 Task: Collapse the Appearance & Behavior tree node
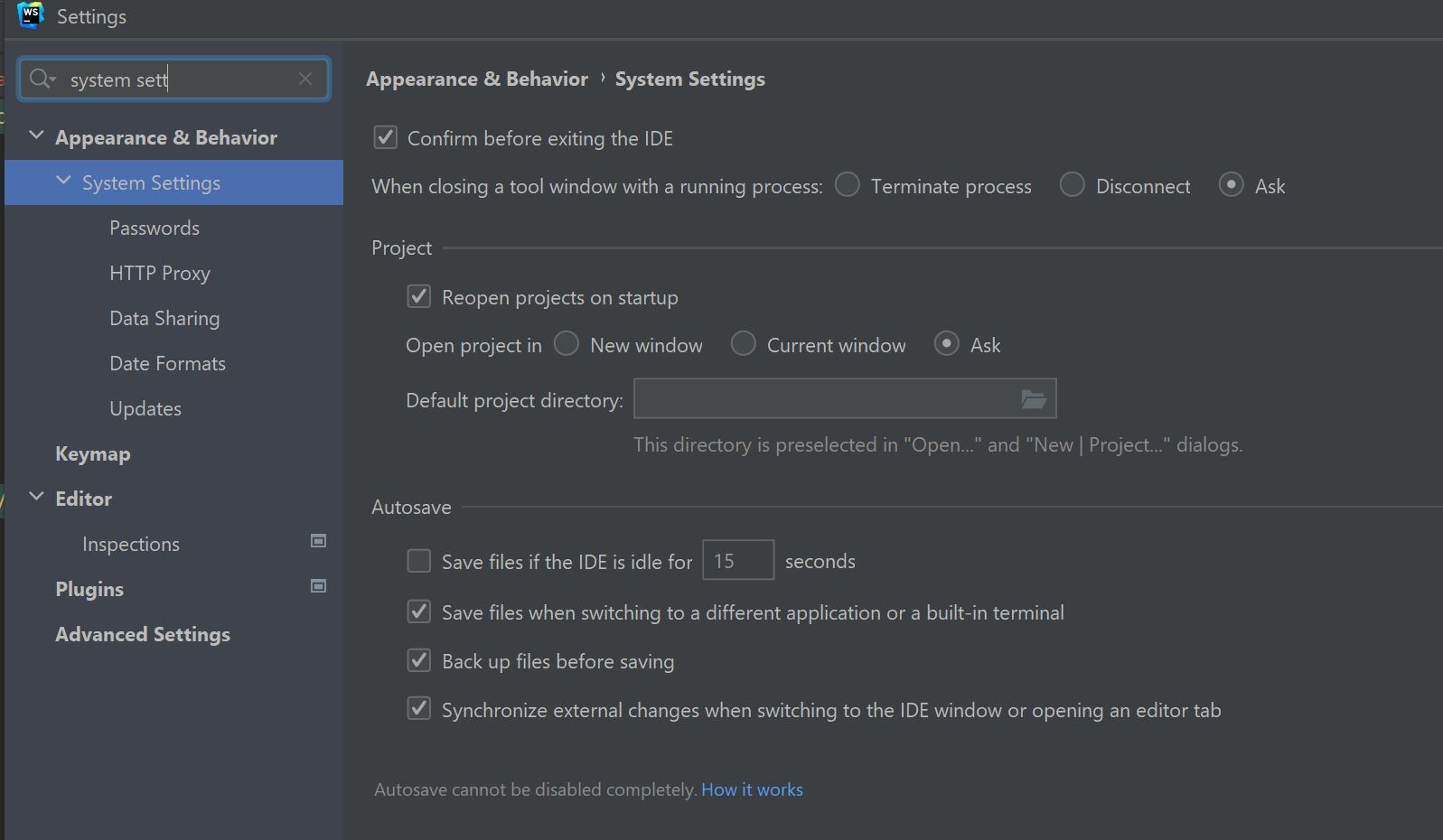[x=36, y=135]
